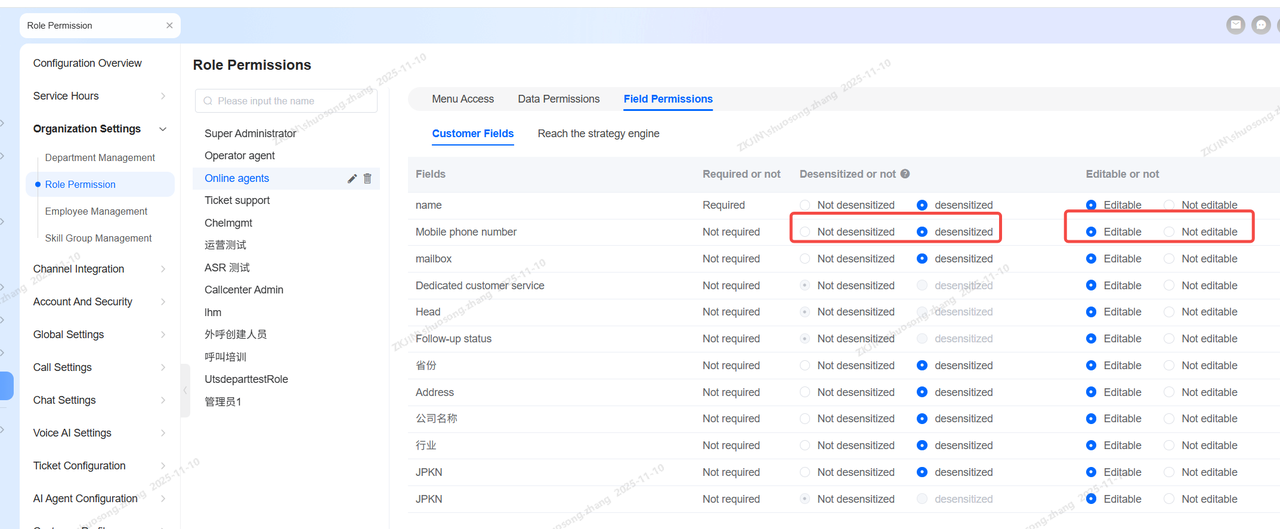
Task: Click the role name search input field
Action: pyautogui.click(x=290, y=101)
